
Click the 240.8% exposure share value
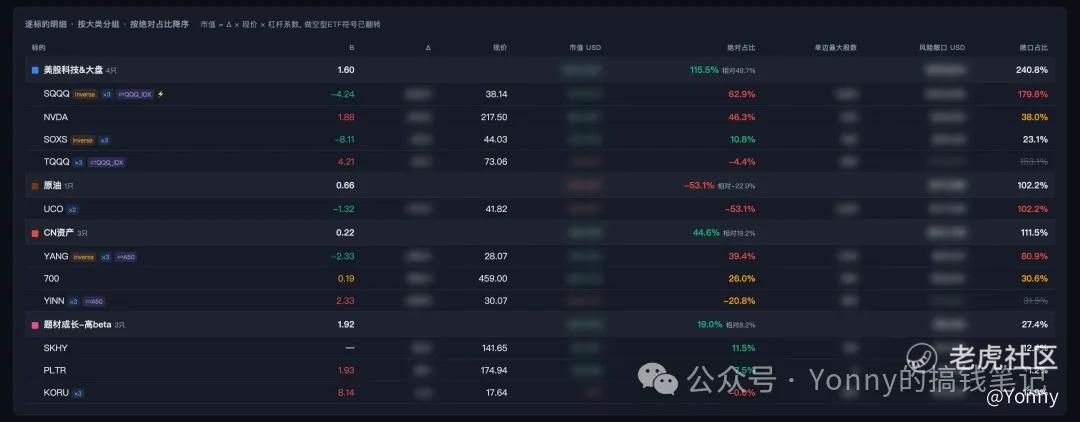pyautogui.click(x=1032, y=70)
